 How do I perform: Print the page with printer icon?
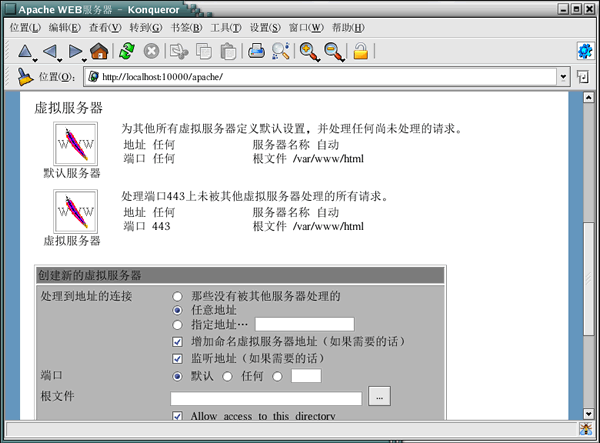[x=256, y=51]
